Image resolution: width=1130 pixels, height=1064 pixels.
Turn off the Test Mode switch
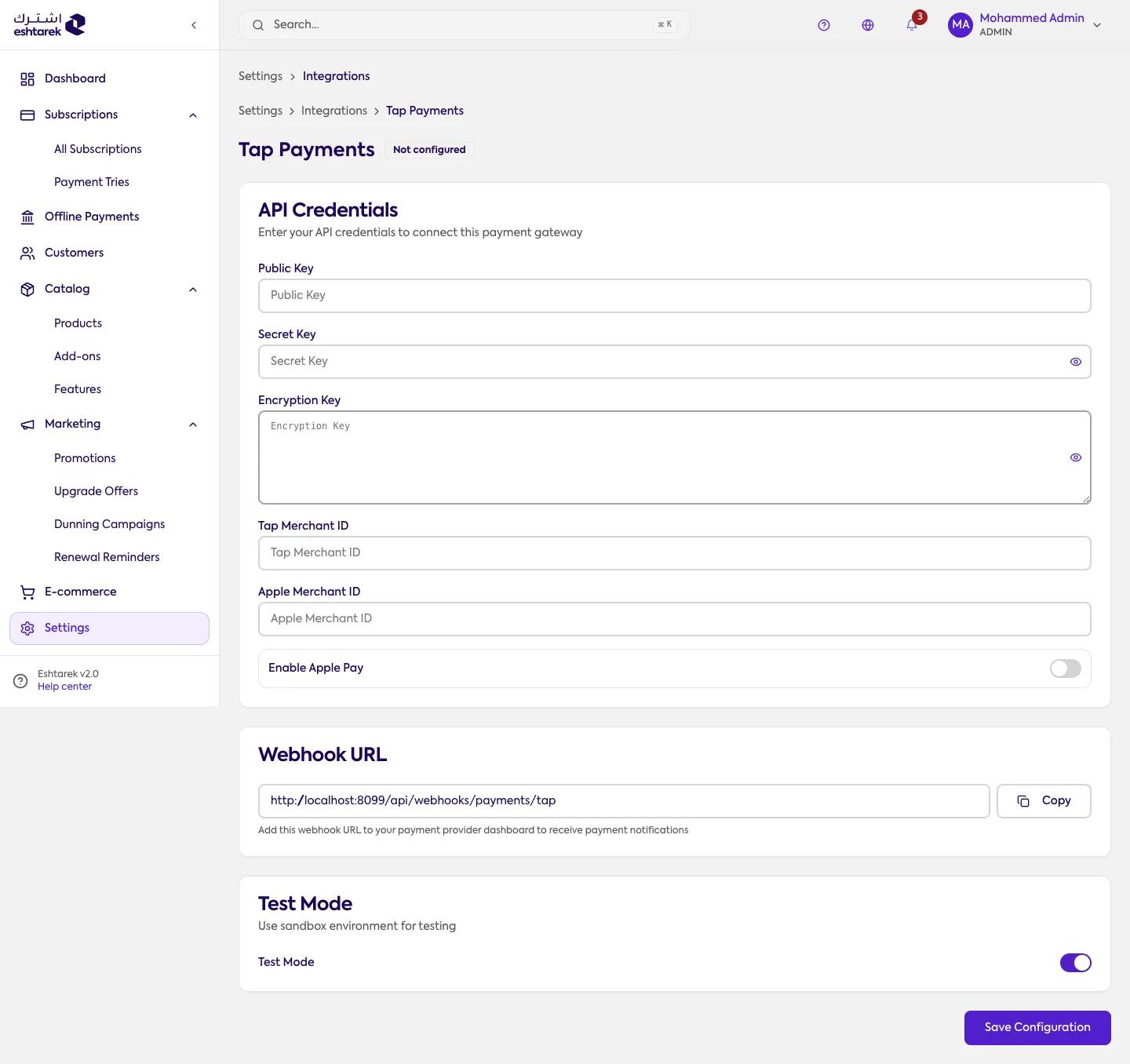[x=1076, y=963]
